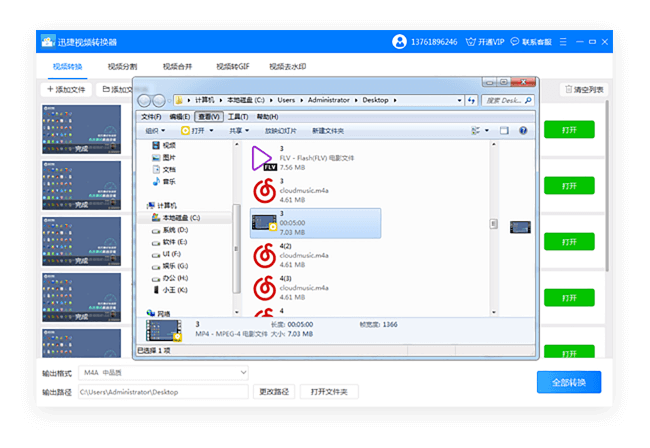Screen dimensions: 650x448
Task: Select the Office (H:) drive
Action: (170, 278)
